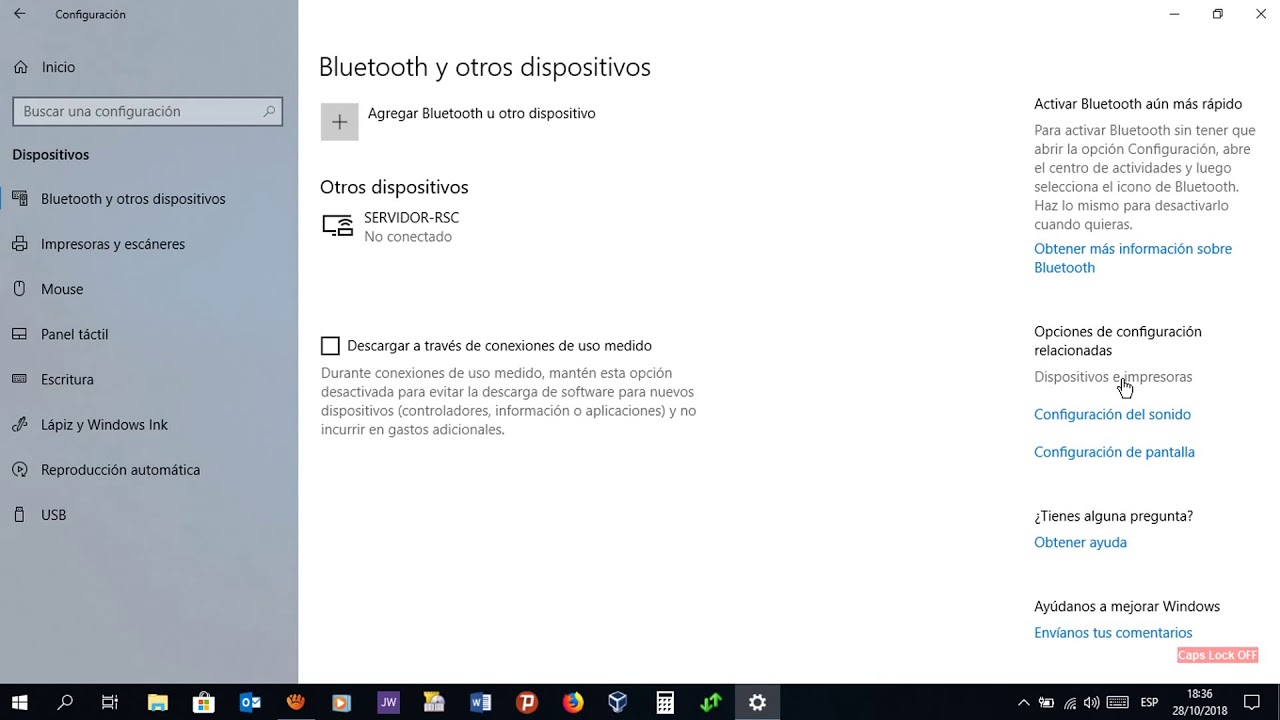Viewport: 1280px width, 720px height.
Task: Open Reproducción automática section
Action: tap(120, 470)
